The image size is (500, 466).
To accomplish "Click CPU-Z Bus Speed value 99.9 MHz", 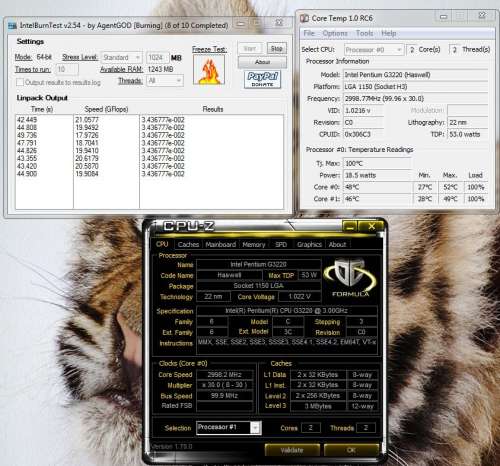I will [224, 396].
